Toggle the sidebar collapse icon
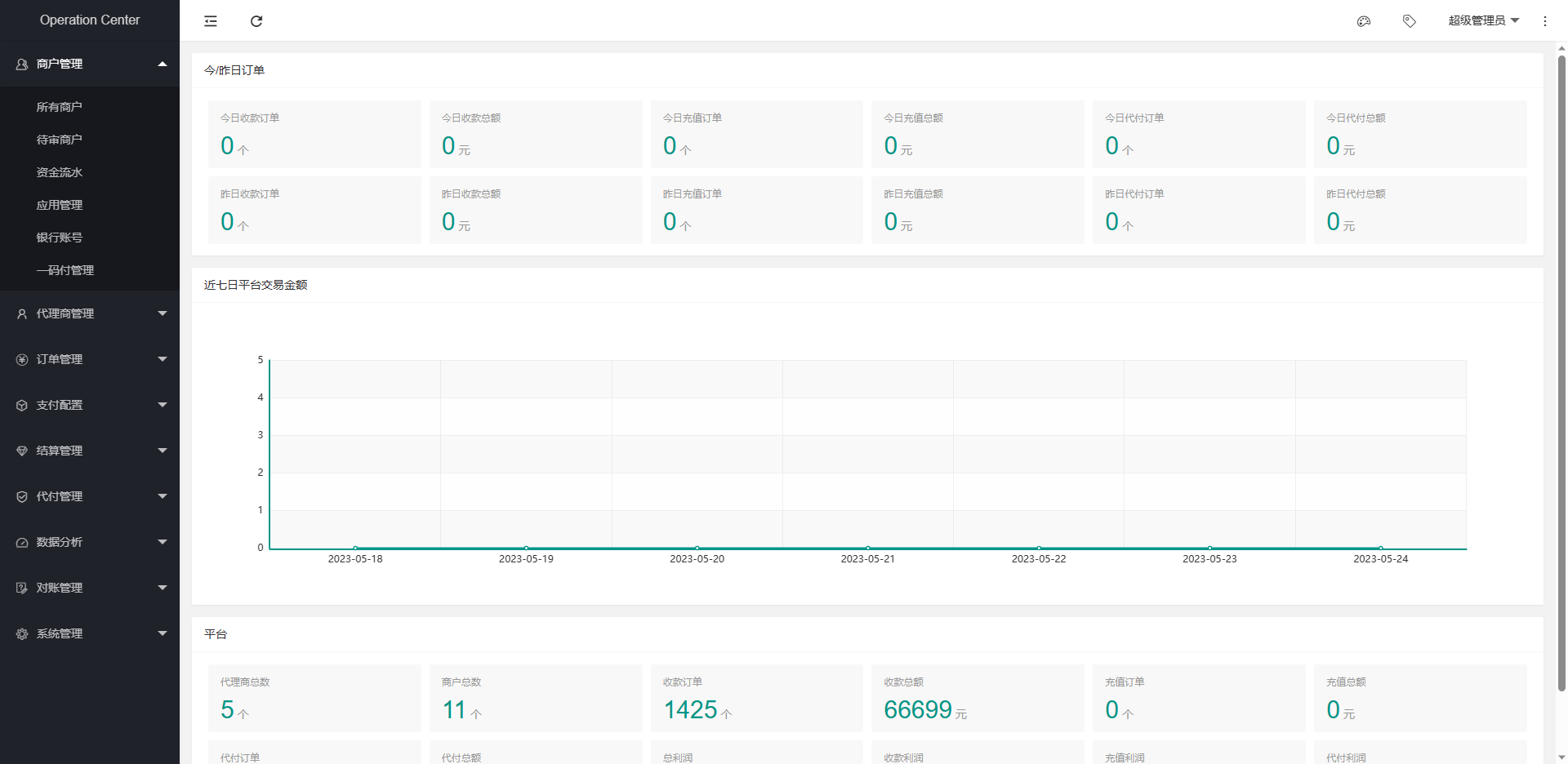The height and width of the screenshot is (764, 1568). [211, 21]
